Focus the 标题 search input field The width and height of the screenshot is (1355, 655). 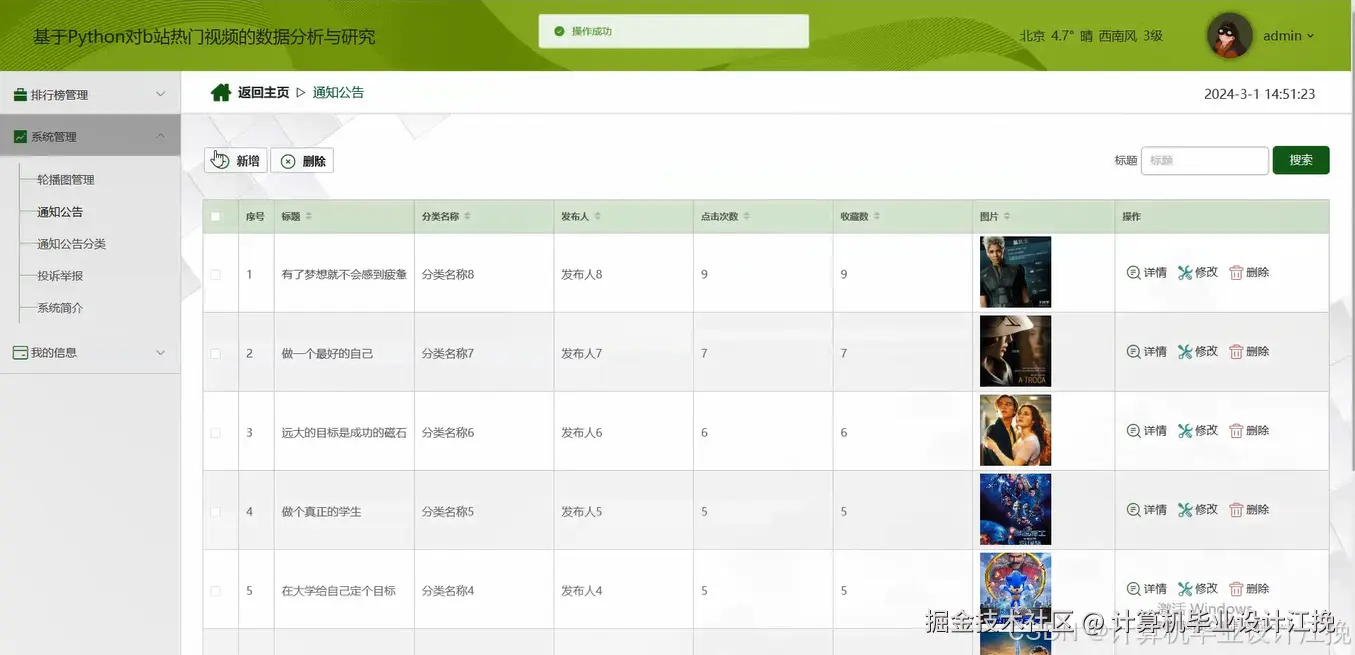[1205, 160]
